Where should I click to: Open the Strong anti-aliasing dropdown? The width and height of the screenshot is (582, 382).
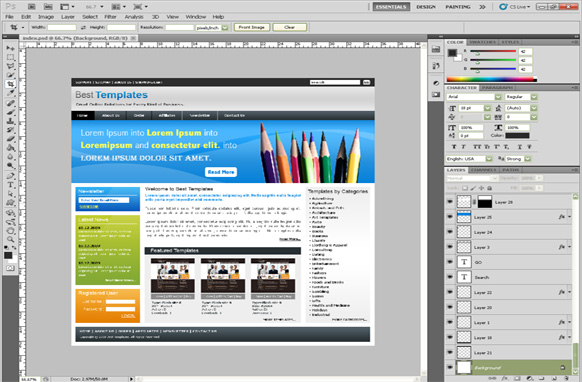[x=528, y=159]
